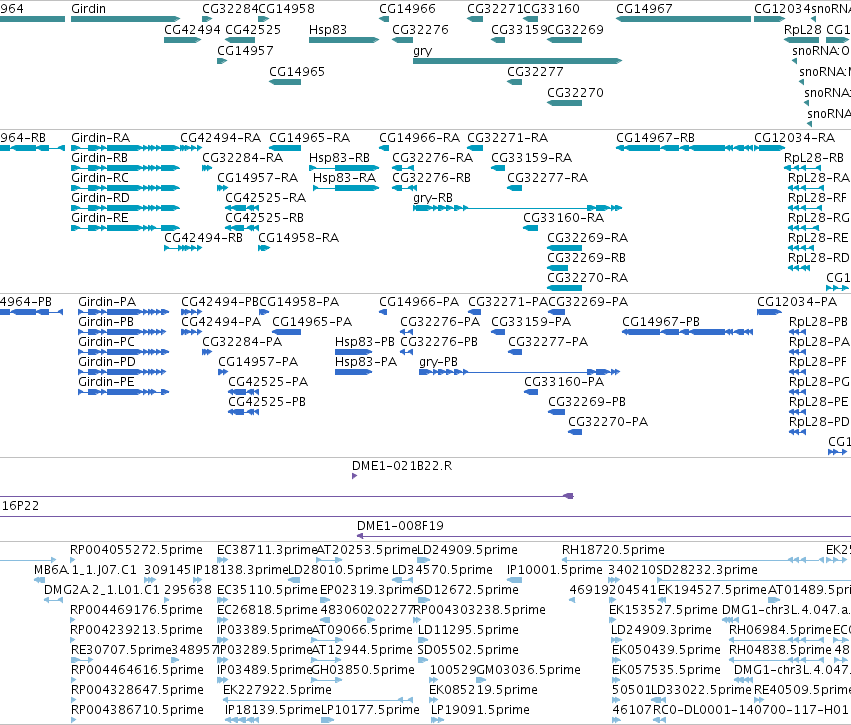Image resolution: width=851 pixels, height=725 pixels.
Task: Select the CG14967 gene bar
Action: (x=683, y=19)
